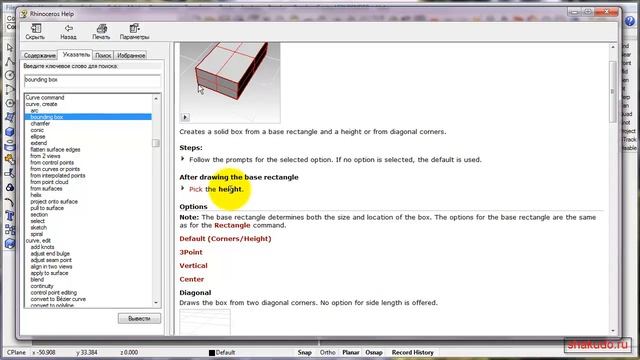Open the Vertical option link
Viewport: 640px width, 360px height.
[193, 266]
